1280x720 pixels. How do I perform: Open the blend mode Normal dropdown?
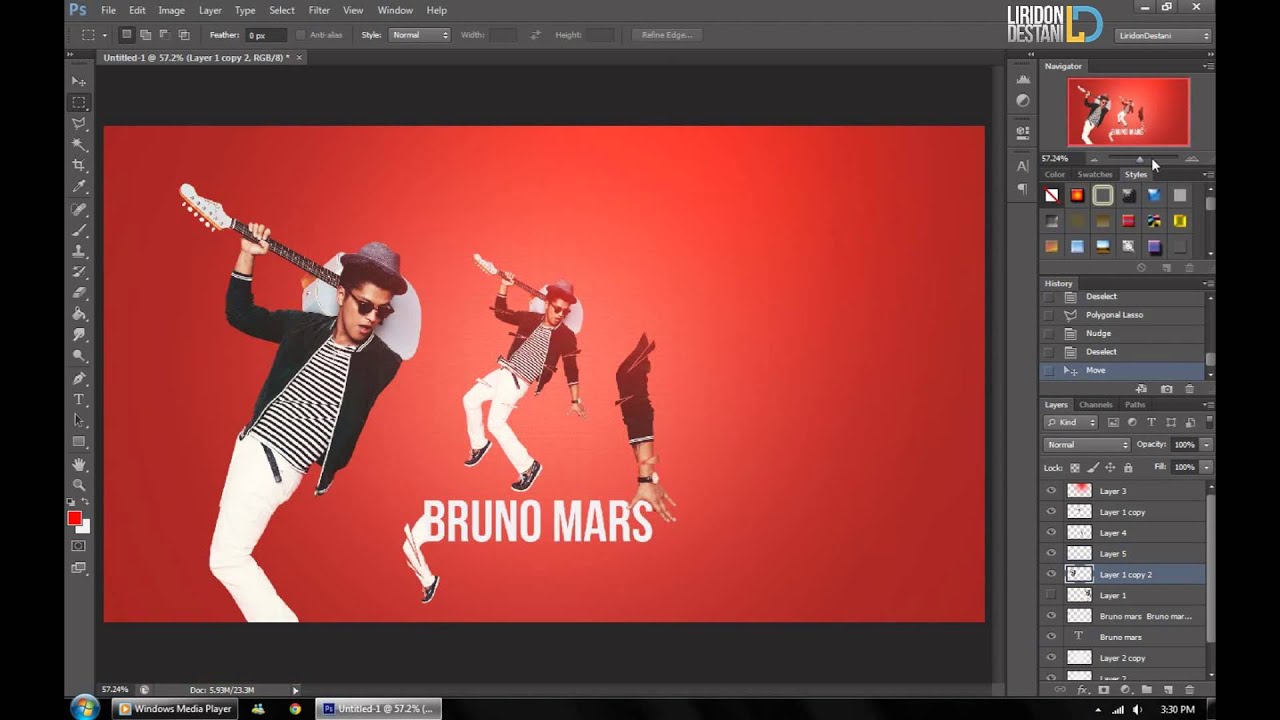1086,445
